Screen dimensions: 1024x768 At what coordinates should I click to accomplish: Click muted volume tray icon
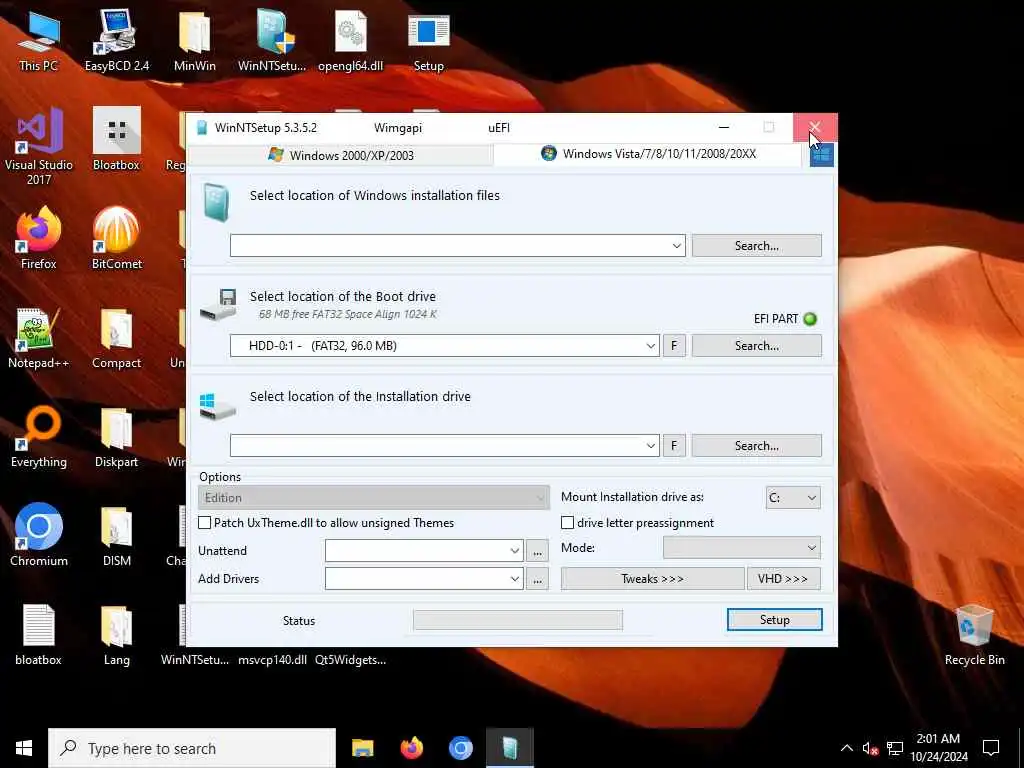tap(870, 748)
